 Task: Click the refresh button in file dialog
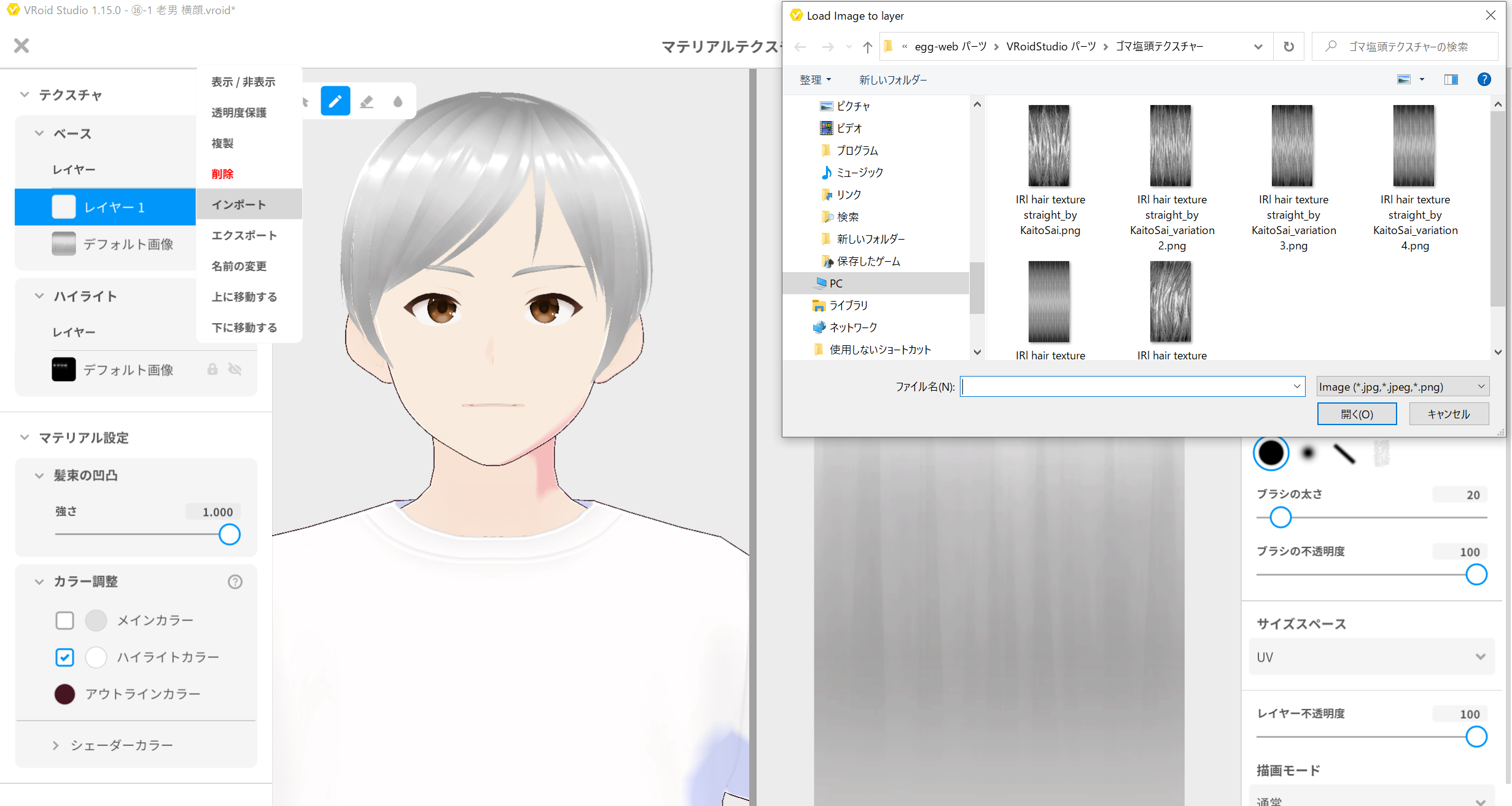(x=1288, y=47)
